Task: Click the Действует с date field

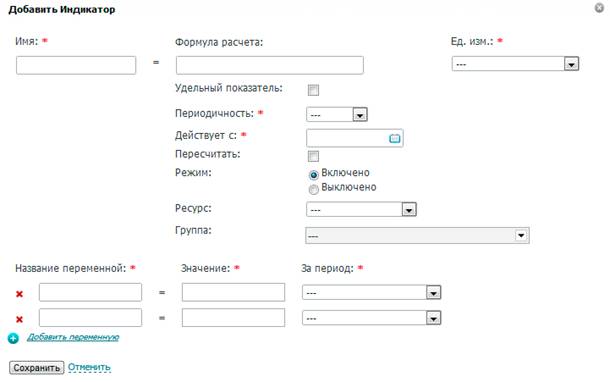Action: click(354, 138)
